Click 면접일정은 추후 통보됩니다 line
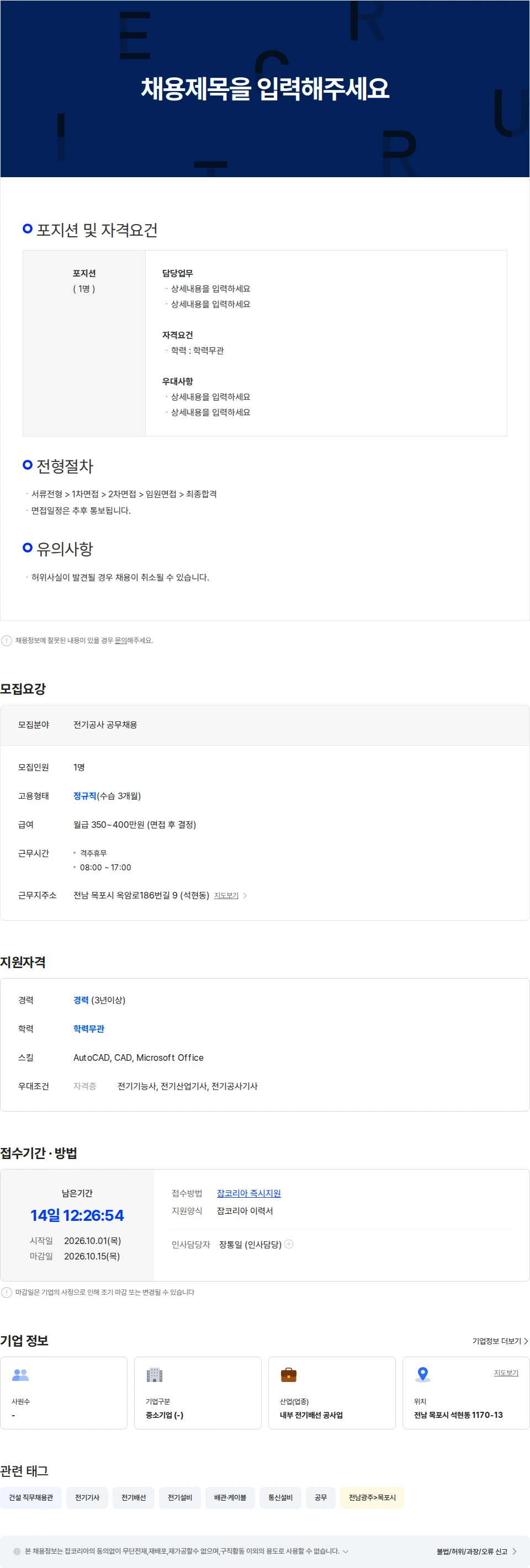This screenshot has width=530, height=1568. pyautogui.click(x=81, y=511)
